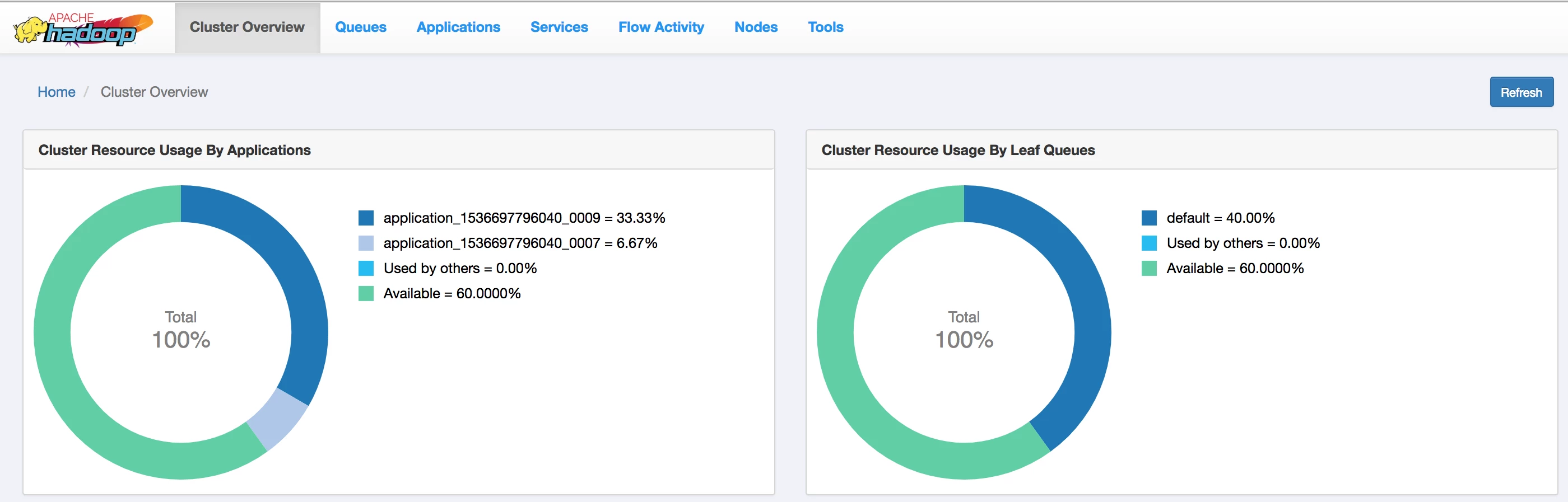1568x502 pixels.
Task: Click 'Used by others = 0.00%' in Applications legend
Action: pyautogui.click(x=460, y=269)
